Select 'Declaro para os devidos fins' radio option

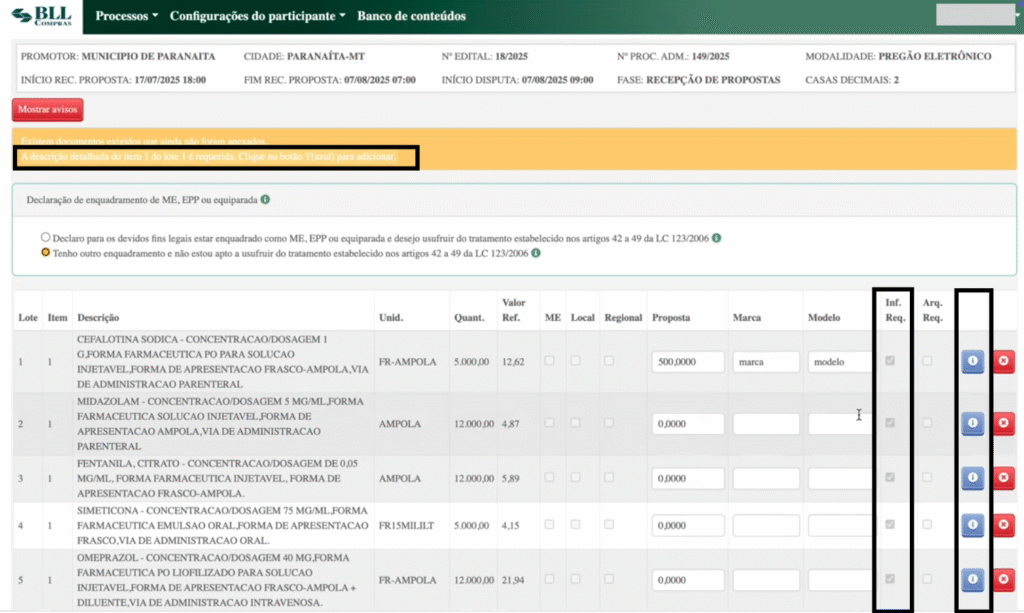coord(45,238)
